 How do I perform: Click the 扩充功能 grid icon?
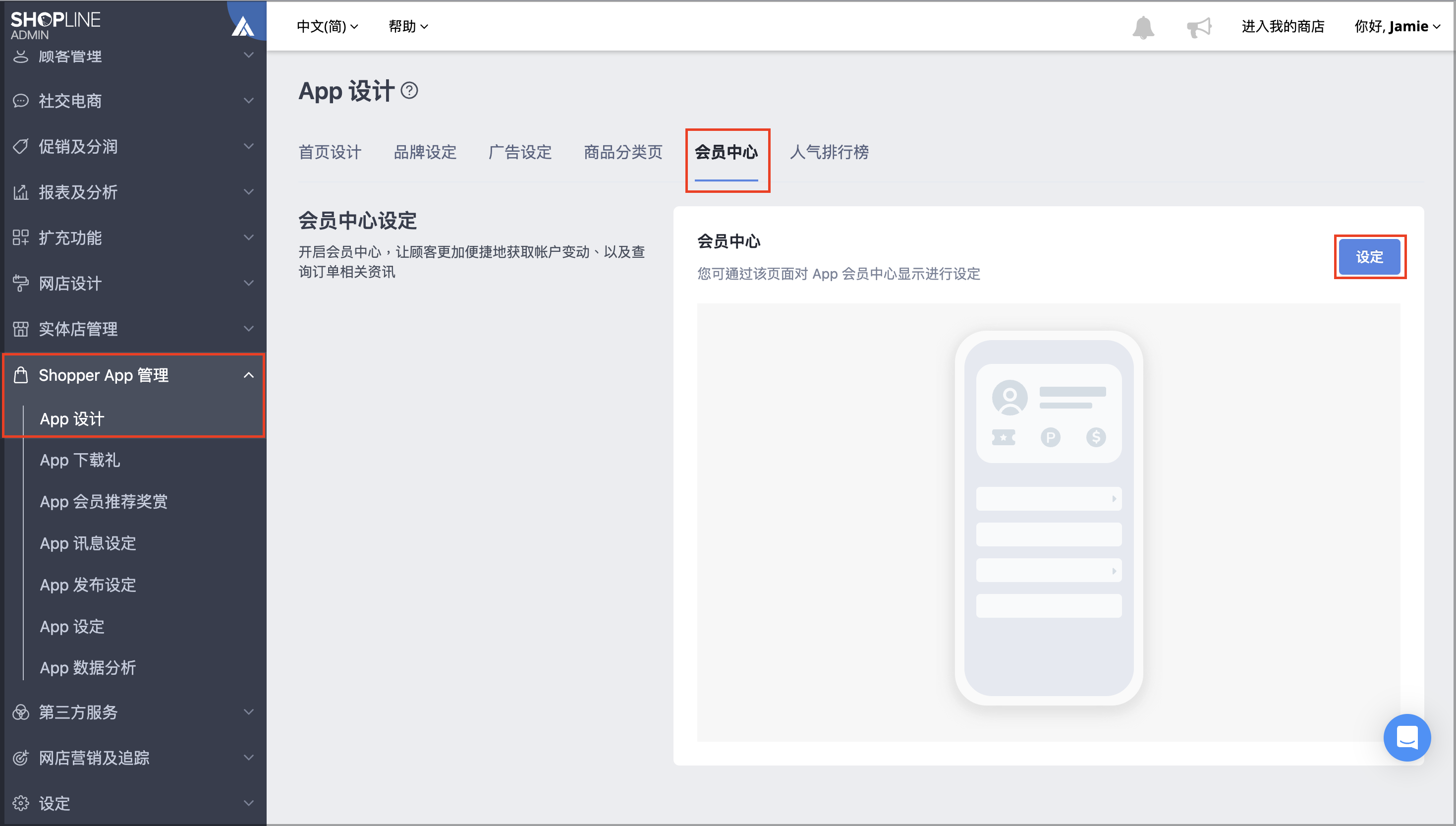20,237
